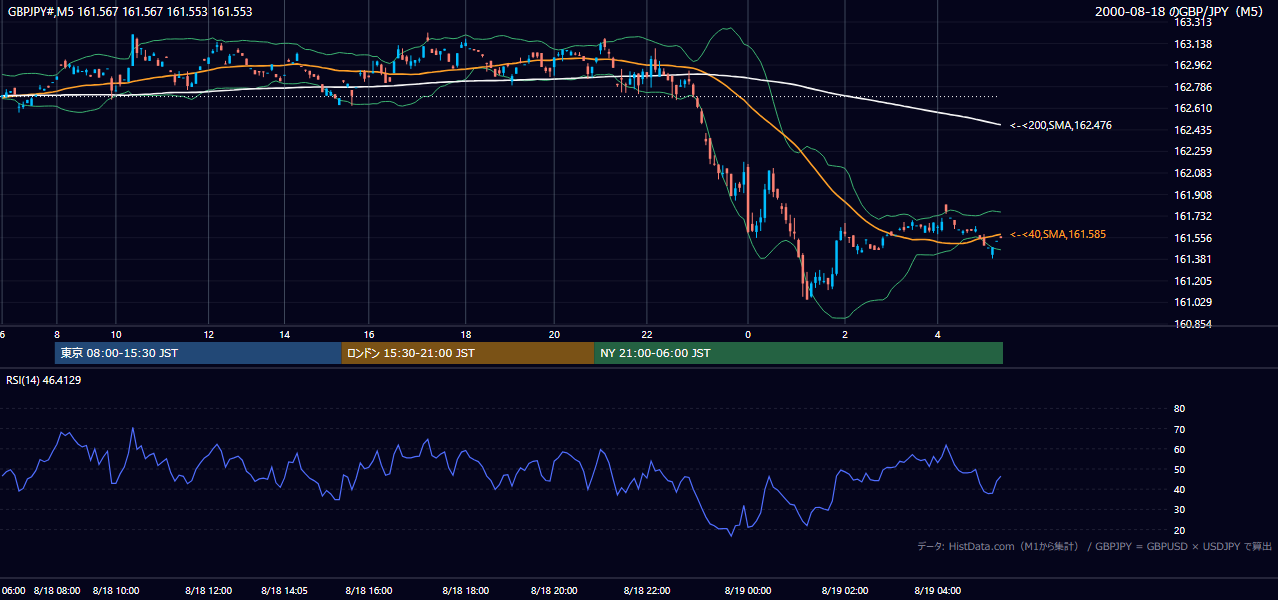Click RSI scale level 30
The height and width of the screenshot is (600, 1278).
(x=1179, y=510)
